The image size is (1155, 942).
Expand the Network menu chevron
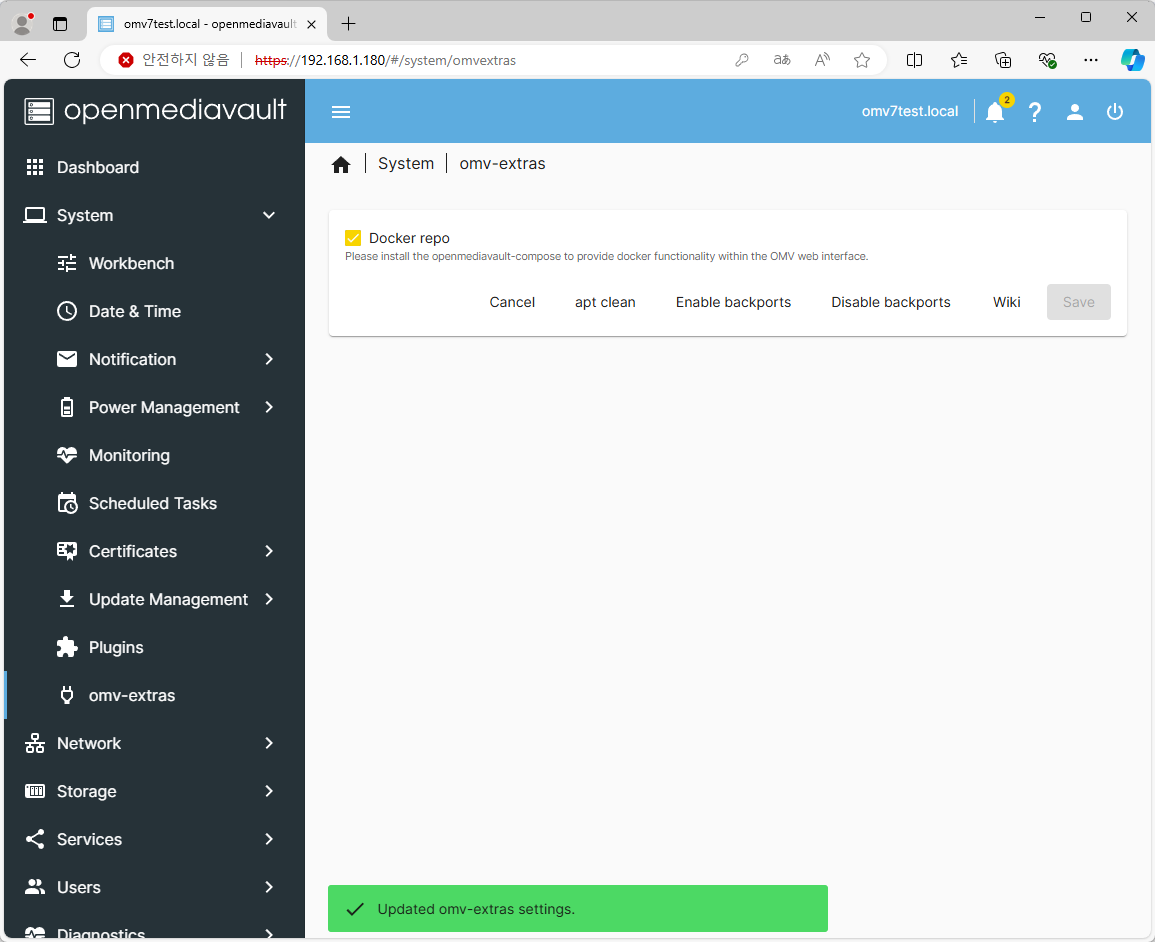[269, 743]
